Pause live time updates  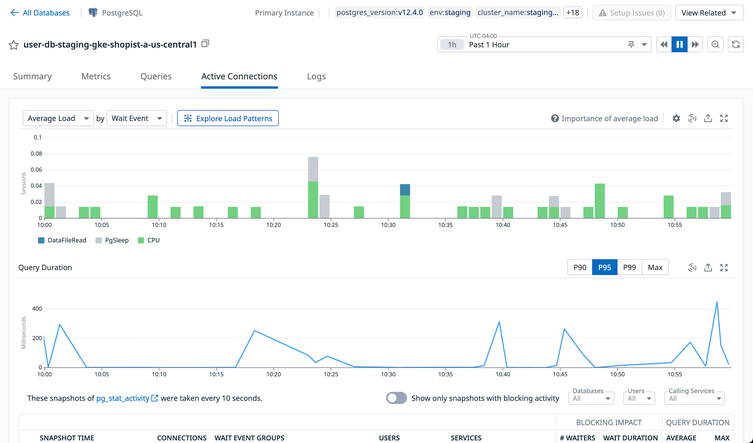679,45
